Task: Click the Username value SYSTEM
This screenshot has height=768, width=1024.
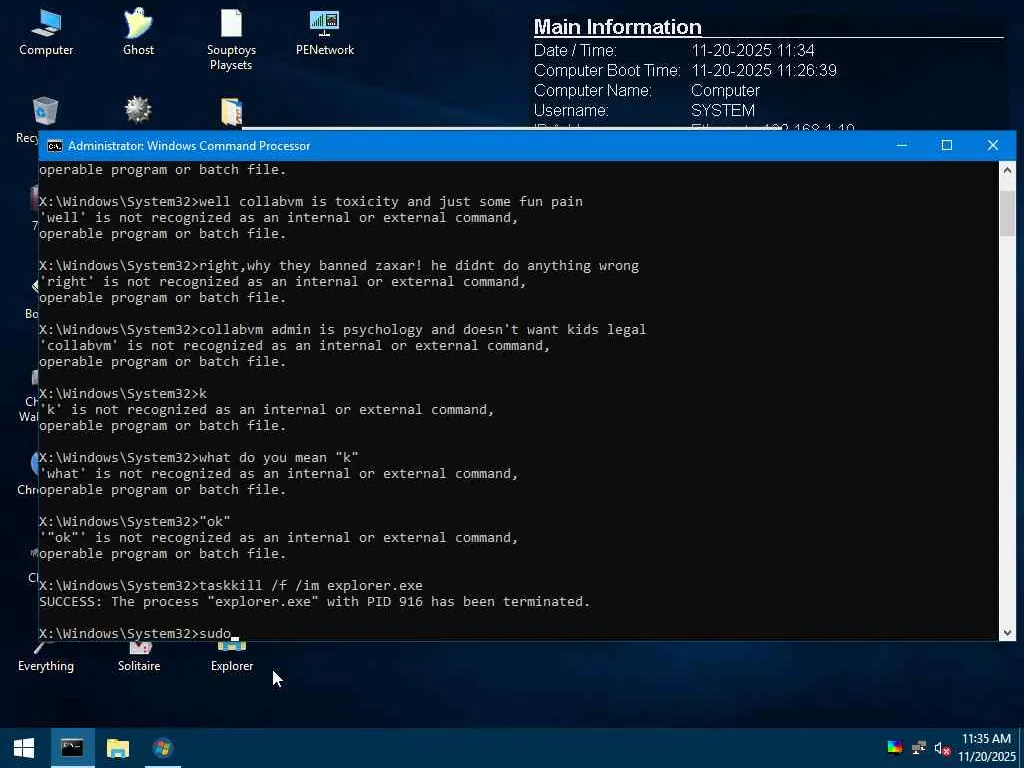Action: (723, 110)
